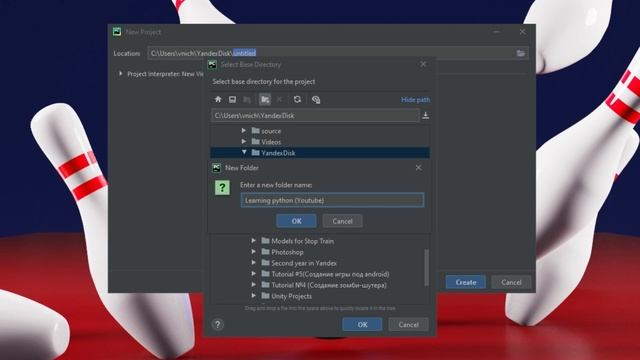Click the PyCharm logo in New Folder dialog
The width and height of the screenshot is (640, 360).
pos(216,168)
